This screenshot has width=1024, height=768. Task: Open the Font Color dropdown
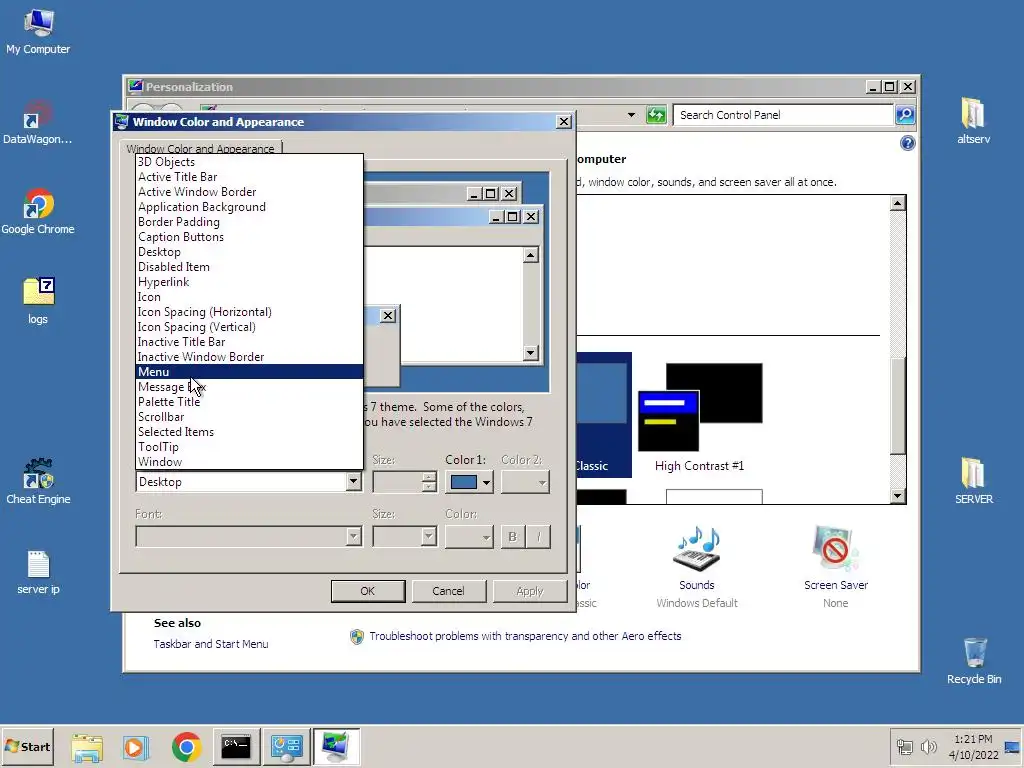[x=469, y=537]
